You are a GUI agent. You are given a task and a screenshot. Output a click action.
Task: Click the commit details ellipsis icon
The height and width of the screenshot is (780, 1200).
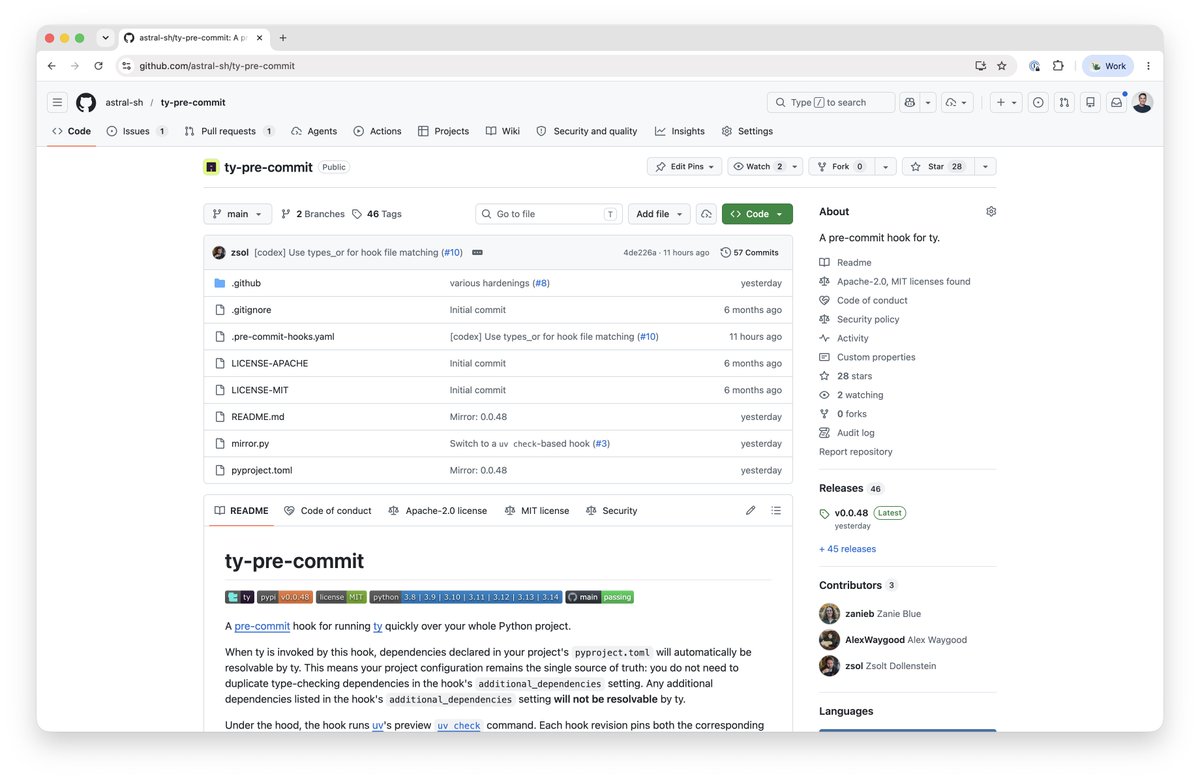click(477, 253)
